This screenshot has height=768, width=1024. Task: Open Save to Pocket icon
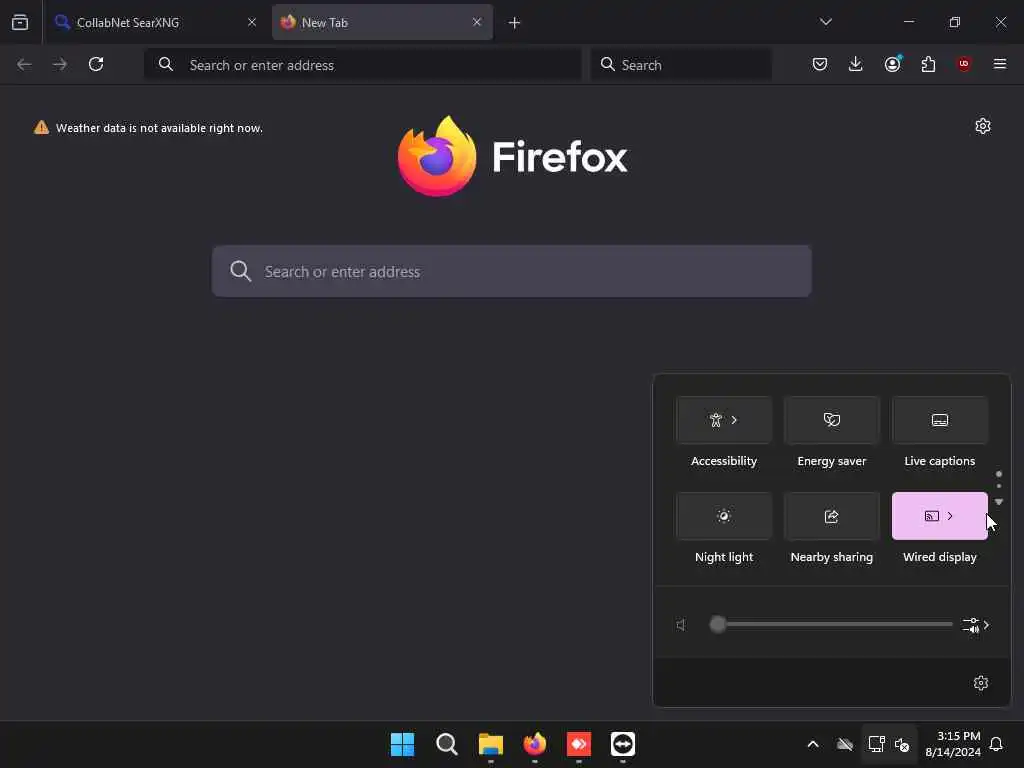point(820,64)
